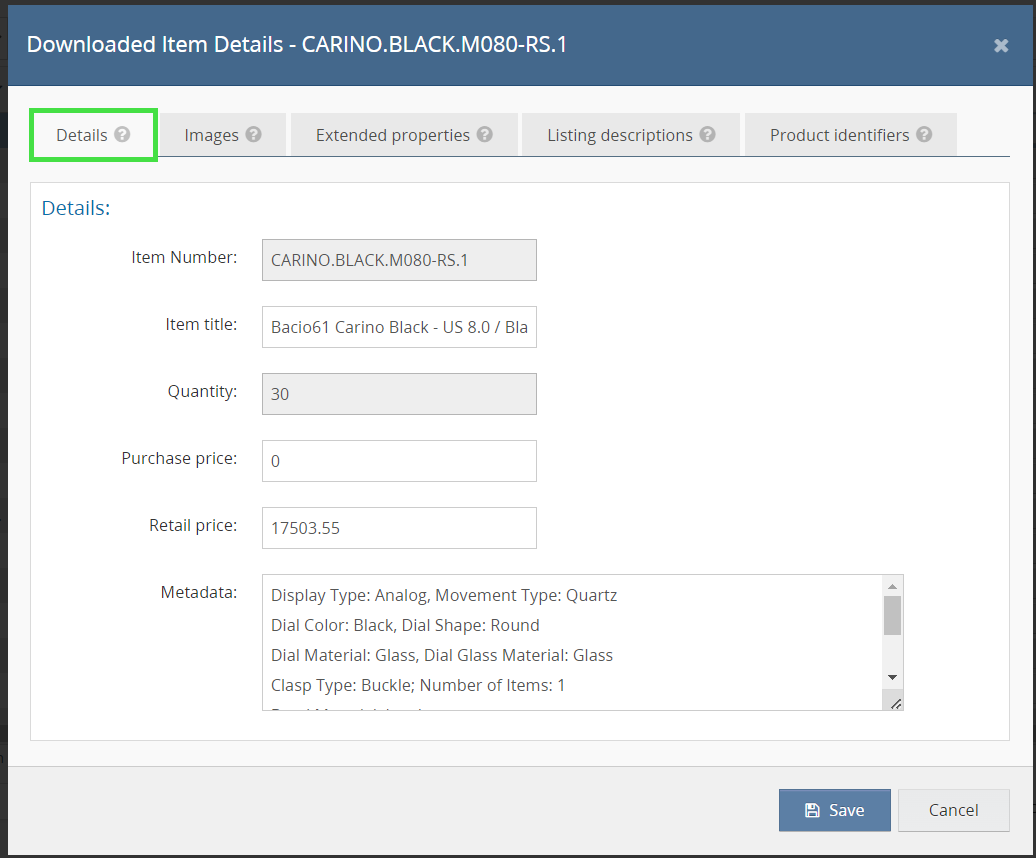Click the Retail price field
This screenshot has width=1036, height=858.
pos(399,528)
